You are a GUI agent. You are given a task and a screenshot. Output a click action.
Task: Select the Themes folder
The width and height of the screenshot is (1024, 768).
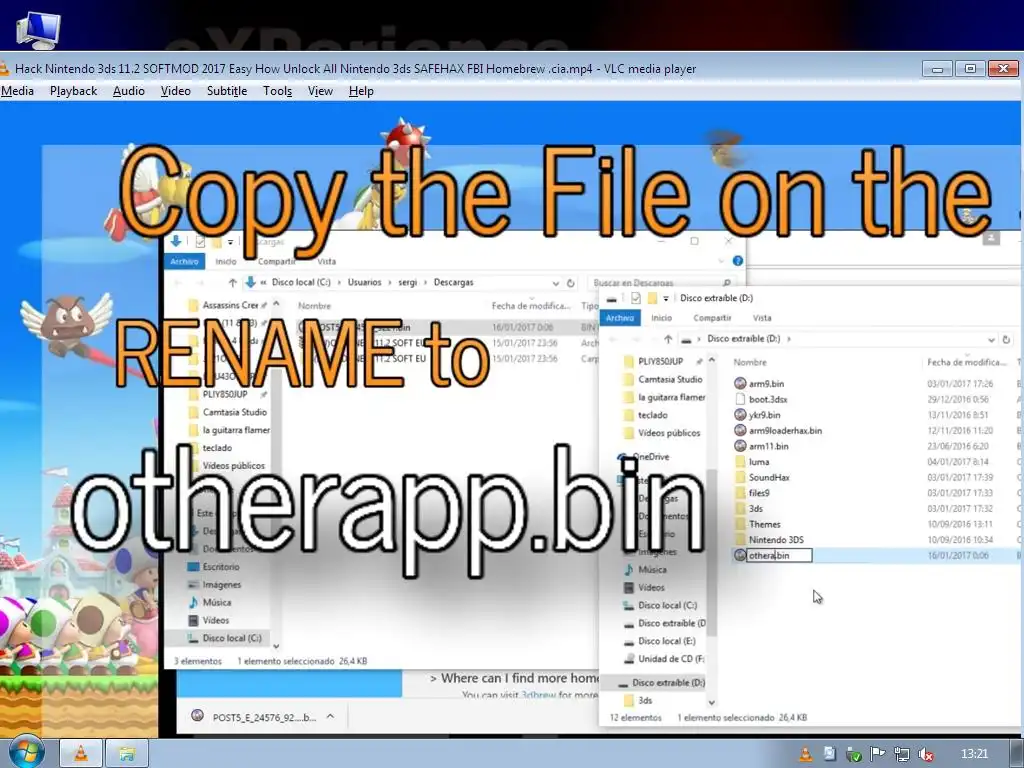764,524
